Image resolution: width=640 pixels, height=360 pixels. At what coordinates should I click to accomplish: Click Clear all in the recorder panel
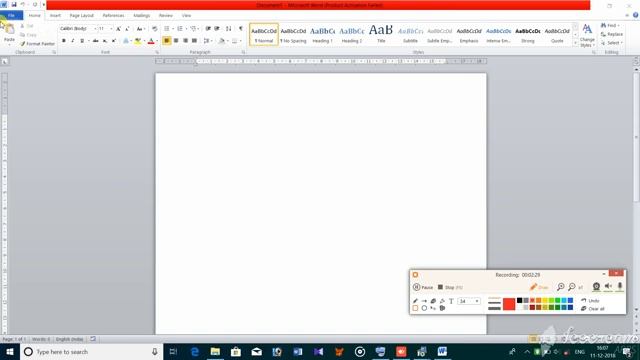coord(593,309)
